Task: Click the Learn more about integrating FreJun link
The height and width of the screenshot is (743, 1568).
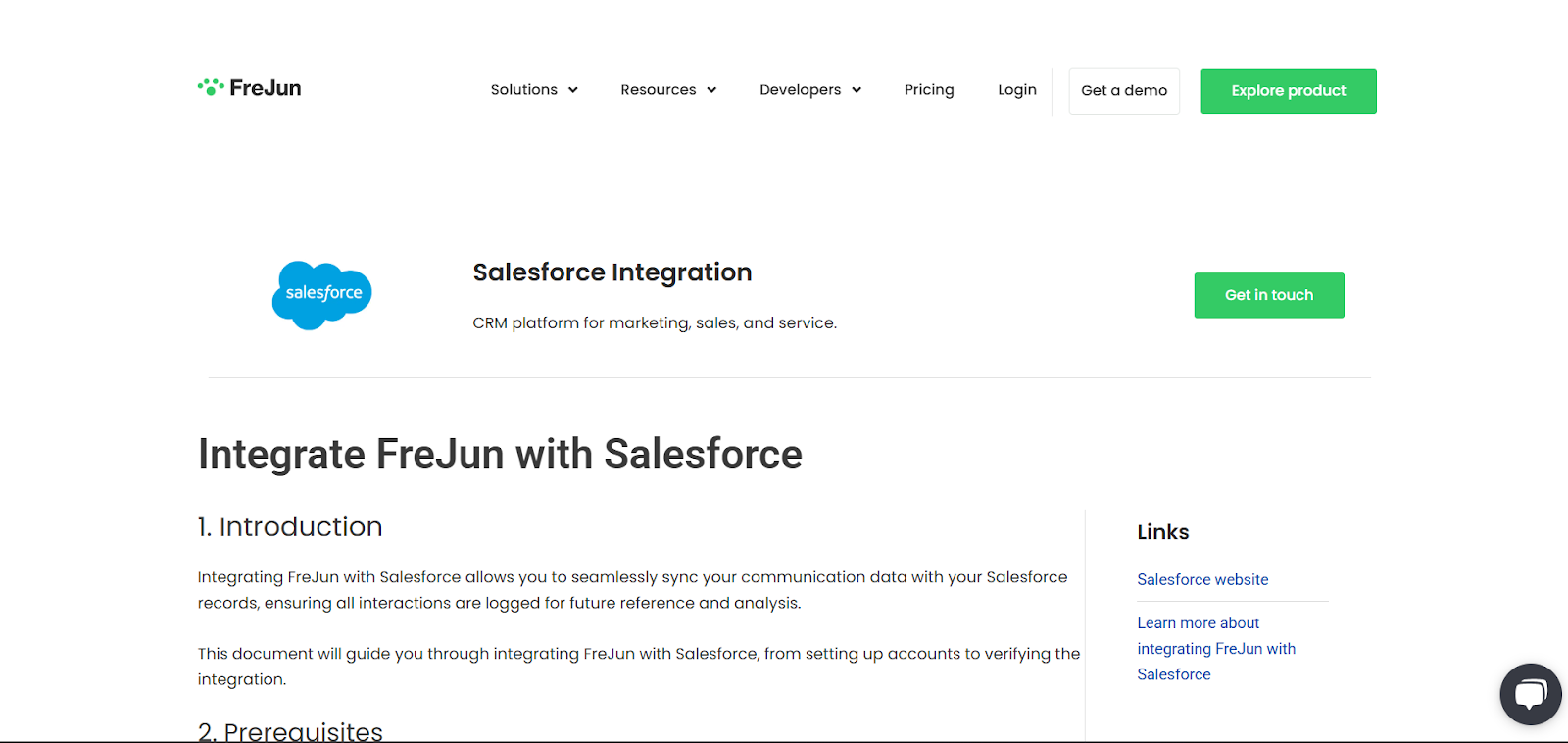Action: tap(1216, 648)
